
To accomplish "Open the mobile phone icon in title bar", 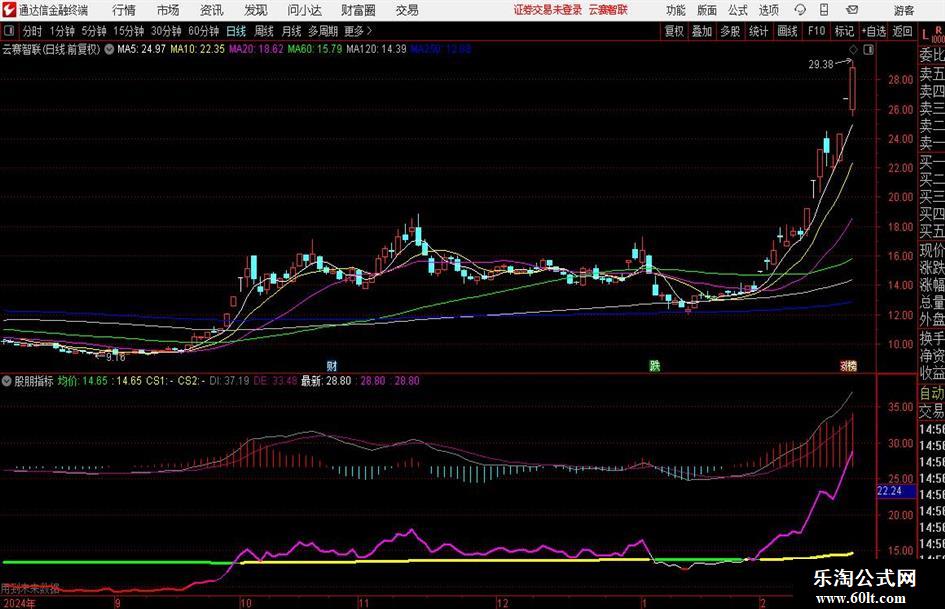I will (824, 10).
